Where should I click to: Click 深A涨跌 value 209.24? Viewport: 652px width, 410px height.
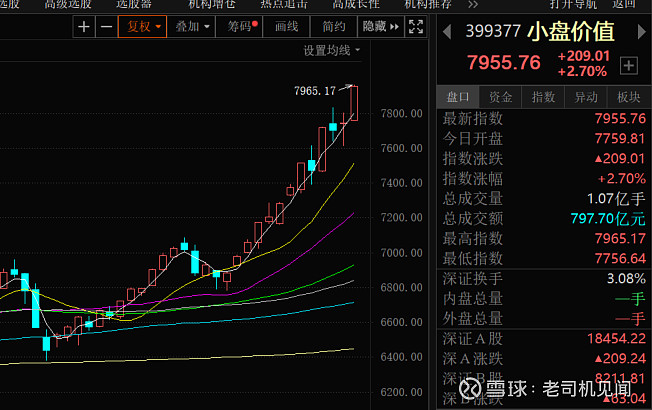620,358
